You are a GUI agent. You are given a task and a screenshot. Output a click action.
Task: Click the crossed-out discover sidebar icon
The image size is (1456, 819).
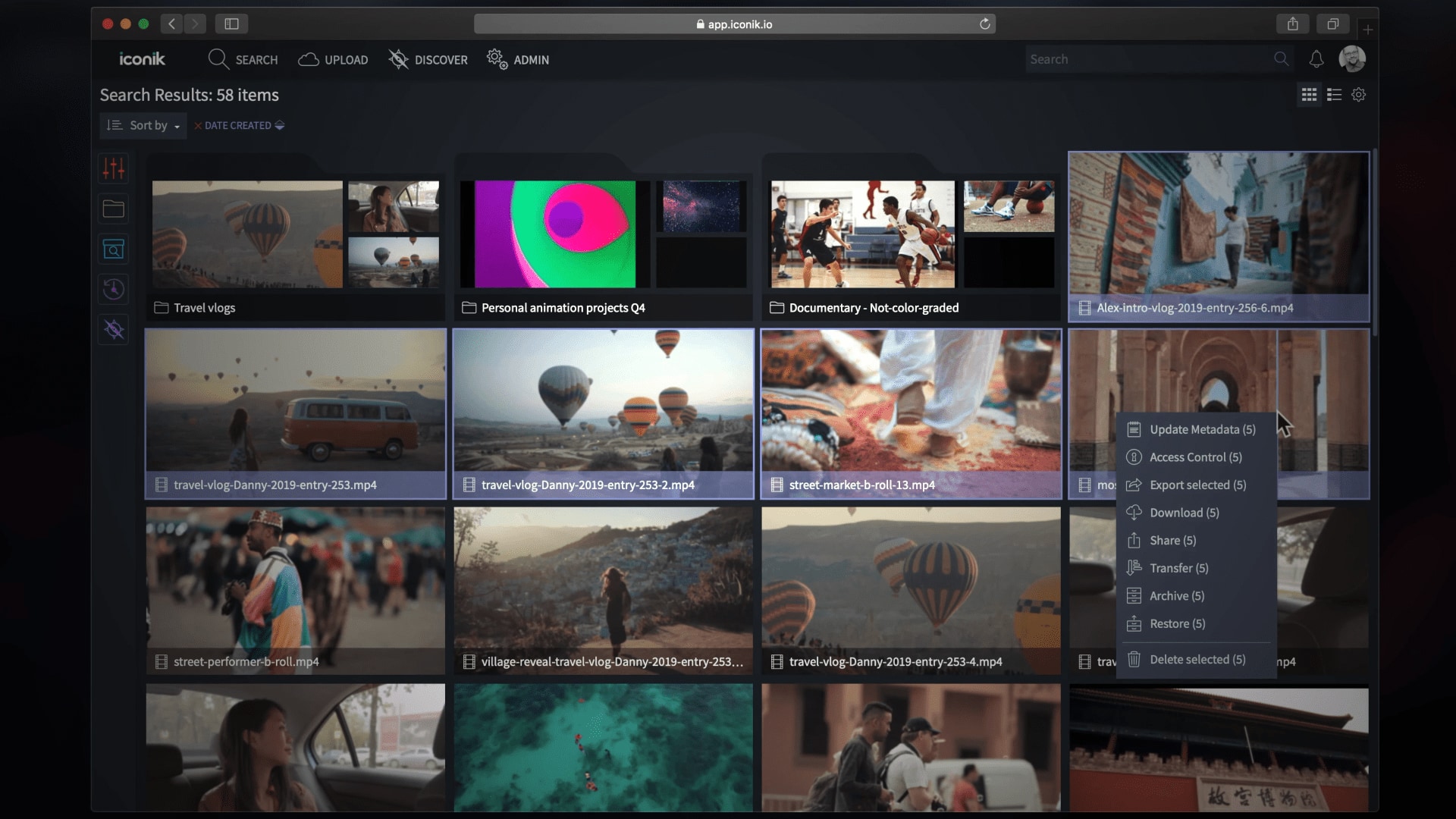pyautogui.click(x=114, y=329)
